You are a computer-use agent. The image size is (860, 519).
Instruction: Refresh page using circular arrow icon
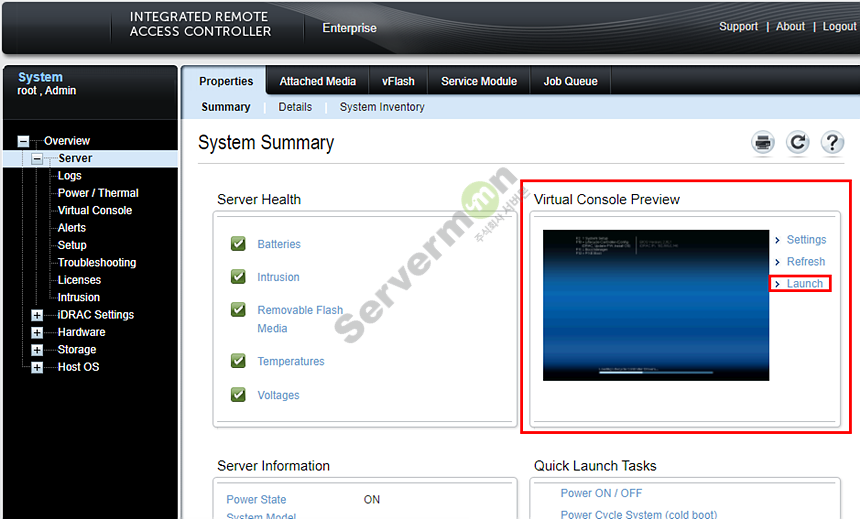(x=797, y=143)
